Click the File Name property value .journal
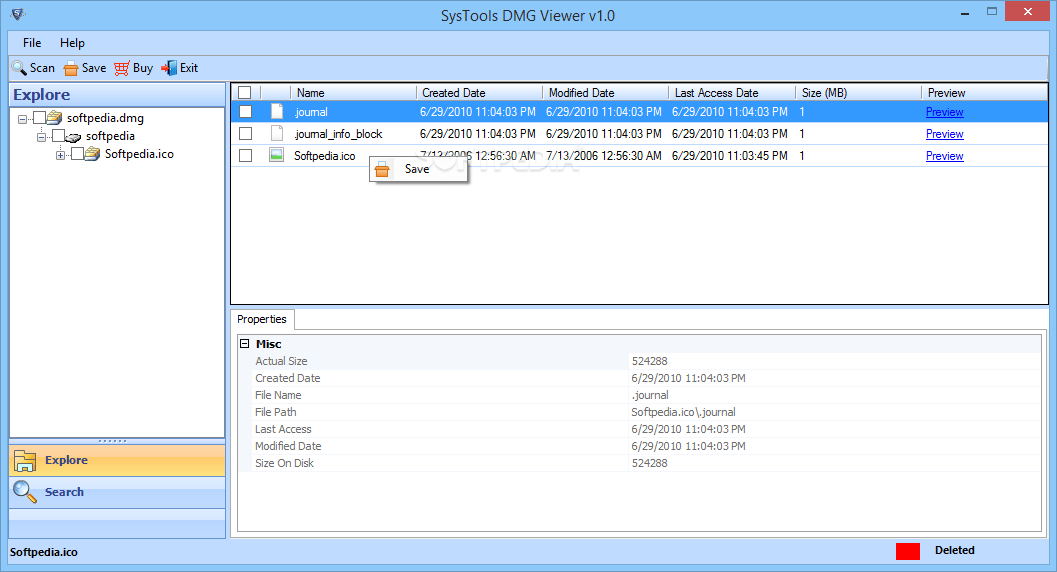 click(x=650, y=395)
